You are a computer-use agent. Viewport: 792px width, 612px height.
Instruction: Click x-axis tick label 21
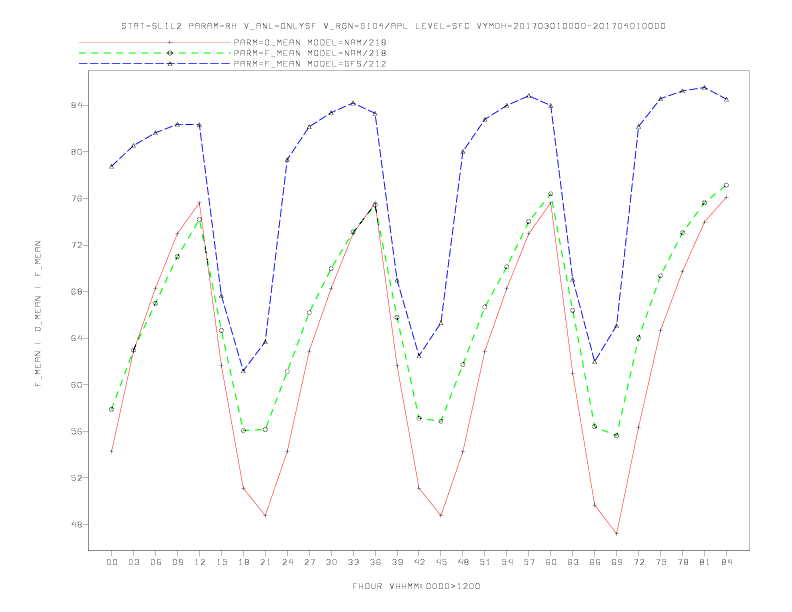pyautogui.click(x=265, y=562)
